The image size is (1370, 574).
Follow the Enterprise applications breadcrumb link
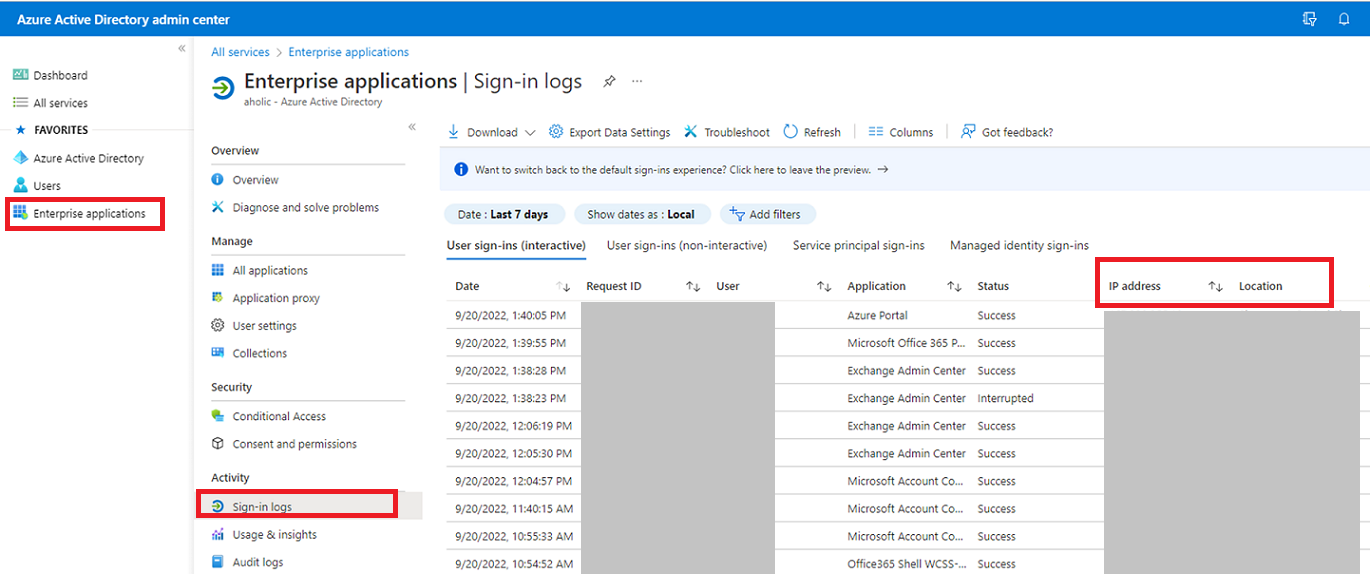[349, 52]
